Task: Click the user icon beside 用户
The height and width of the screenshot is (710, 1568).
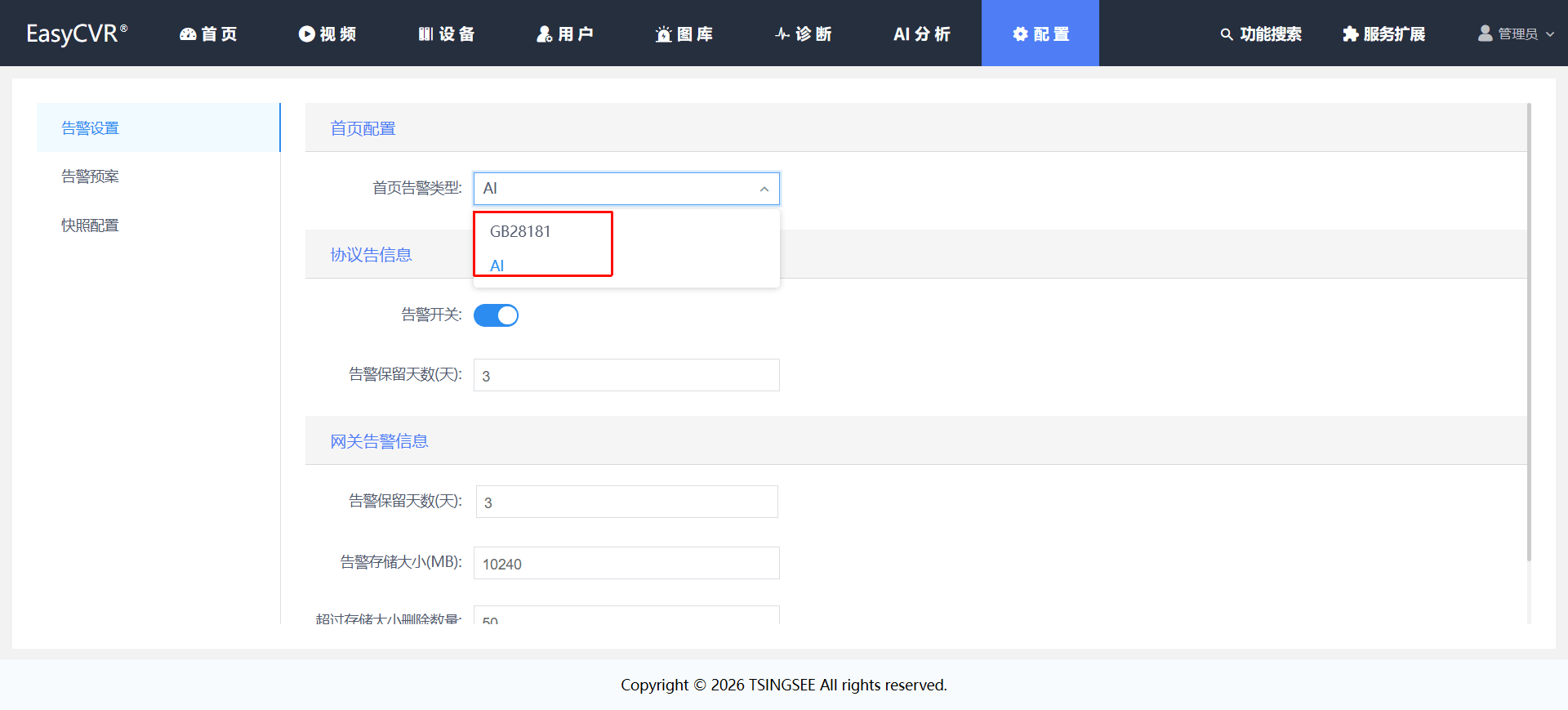Action: [x=545, y=33]
